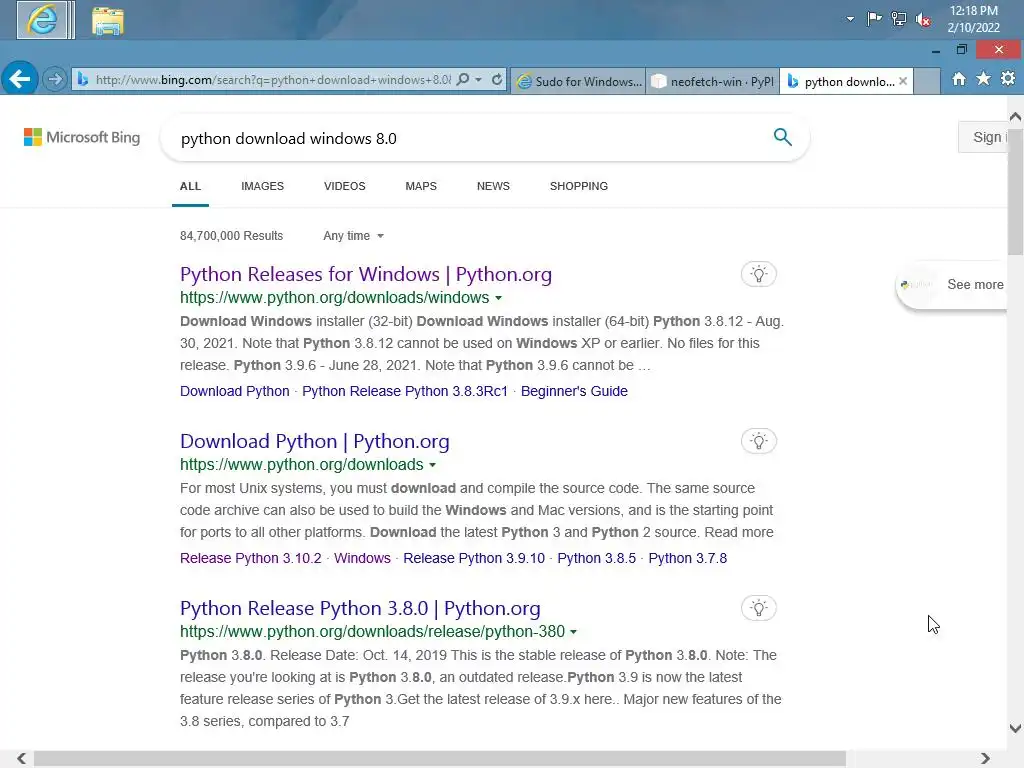The height and width of the screenshot is (768, 1024).
Task: Select the ALL results tab
Action: pyautogui.click(x=190, y=186)
